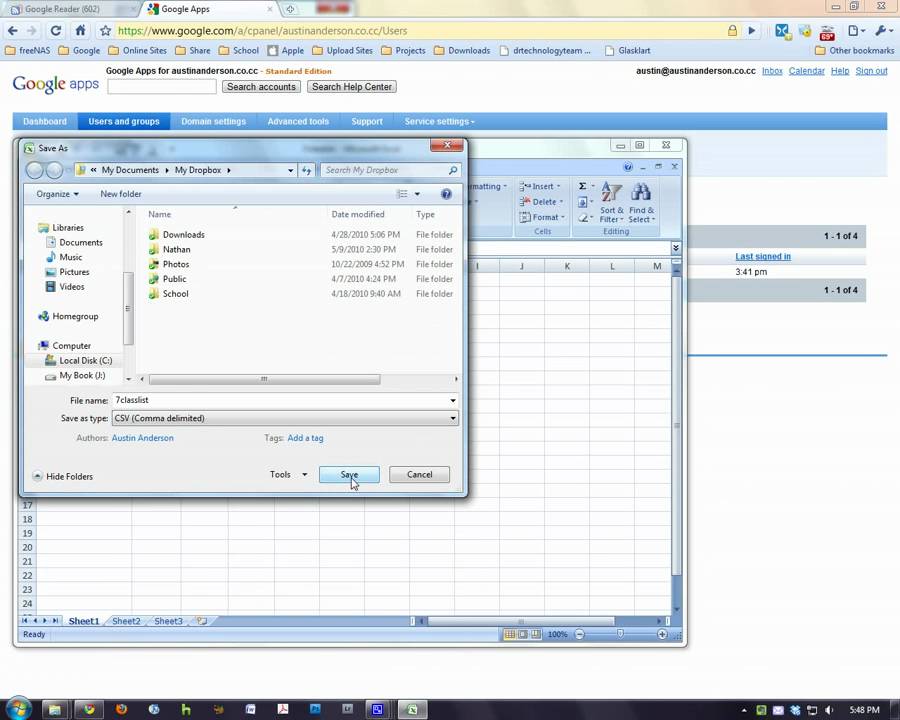
Task: Click the Save button in Save As dialog
Action: point(349,474)
